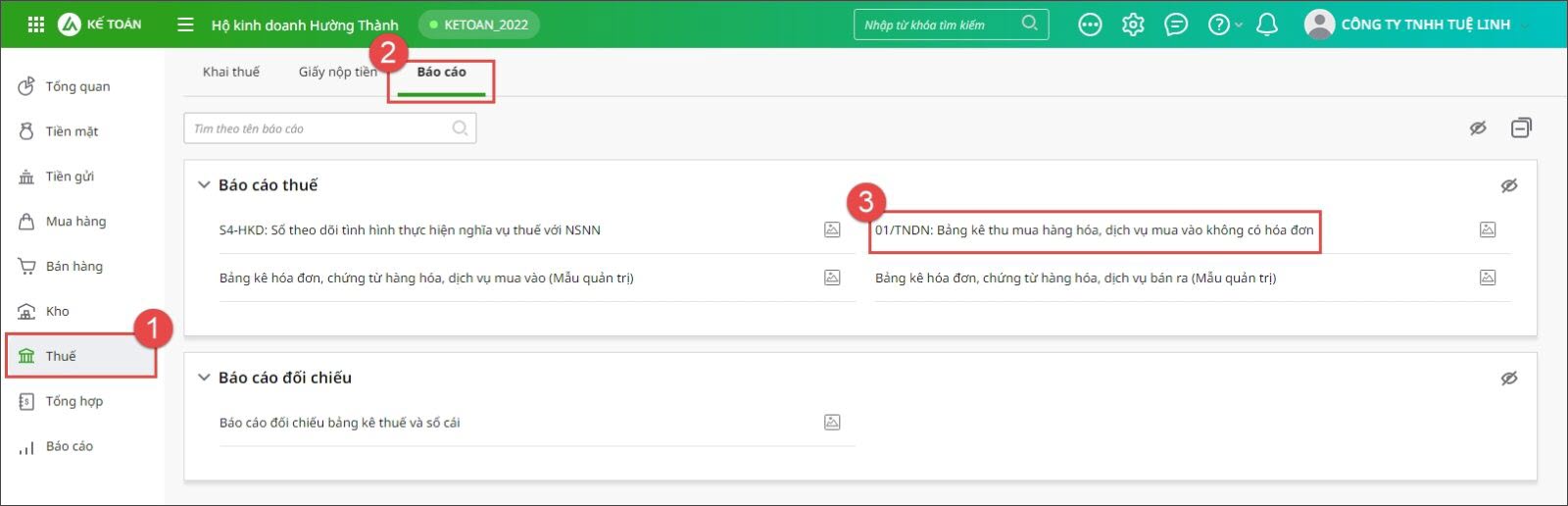Open the help dropdown menu
Image resolution: width=1568 pixels, height=506 pixels.
1224,25
